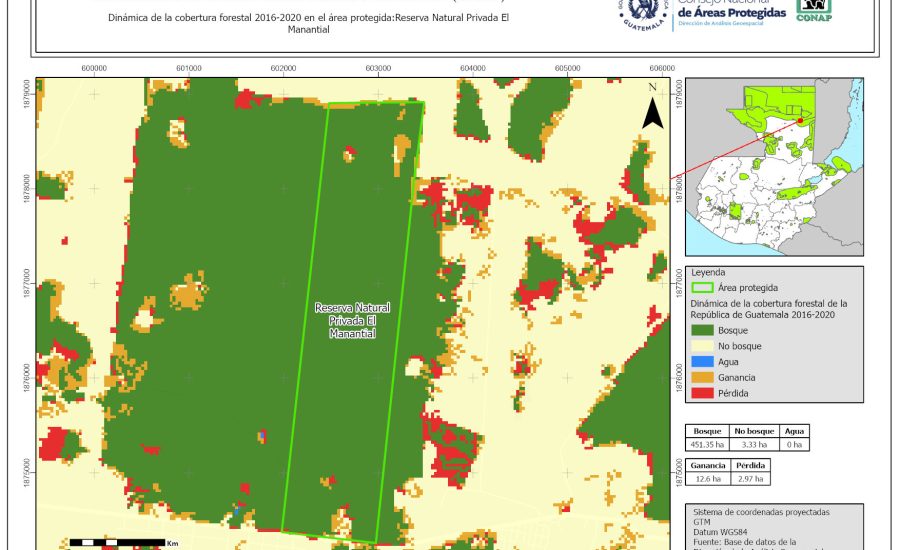Image resolution: width=900 pixels, height=550 pixels.
Task: Click the 451.35 ha Bosque table cell
Action: point(707,444)
